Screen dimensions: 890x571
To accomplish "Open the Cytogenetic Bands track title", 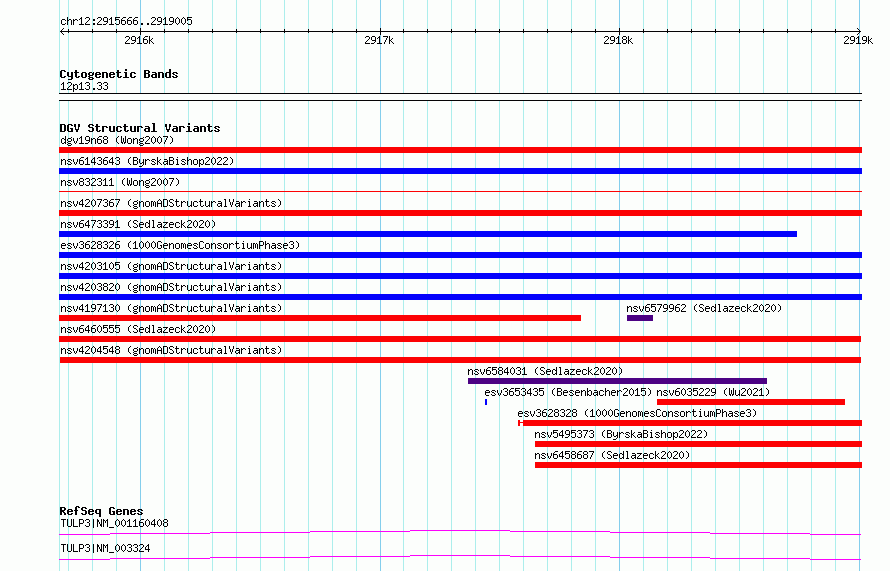I will (119, 74).
